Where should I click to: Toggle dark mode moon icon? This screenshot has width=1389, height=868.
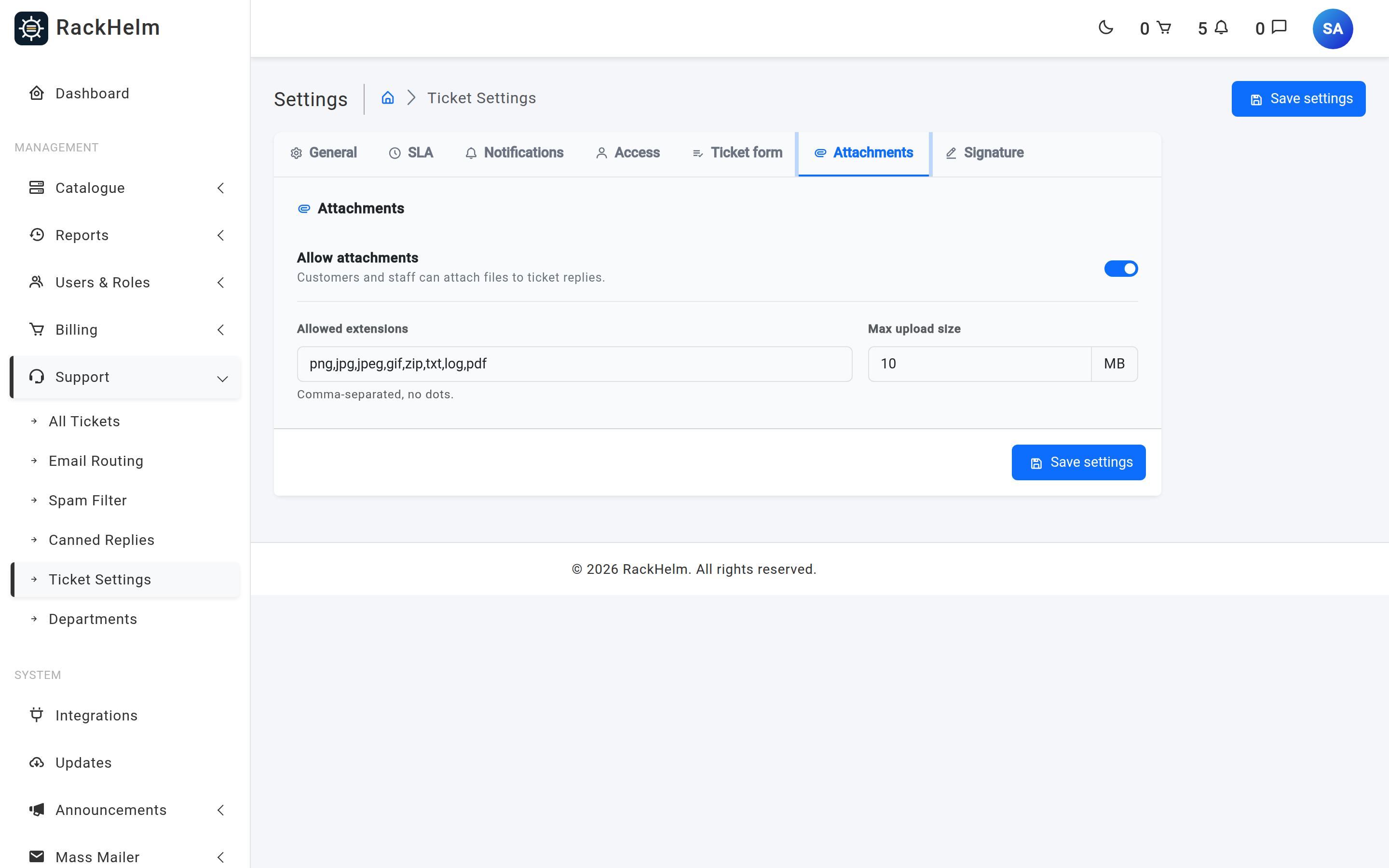1105,27
